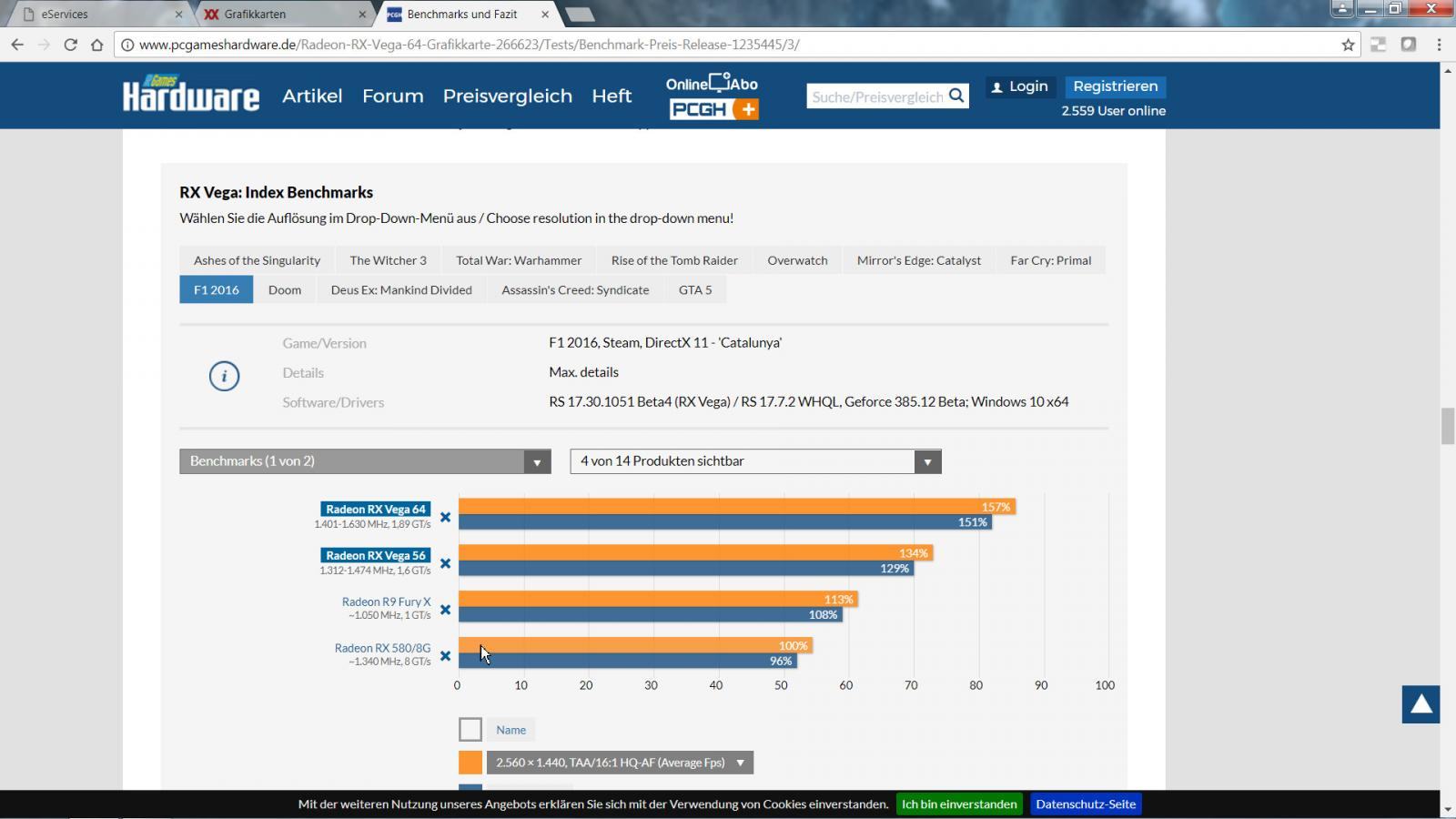Expand the Benchmarks (1 von 2) dropdown

coord(365,461)
